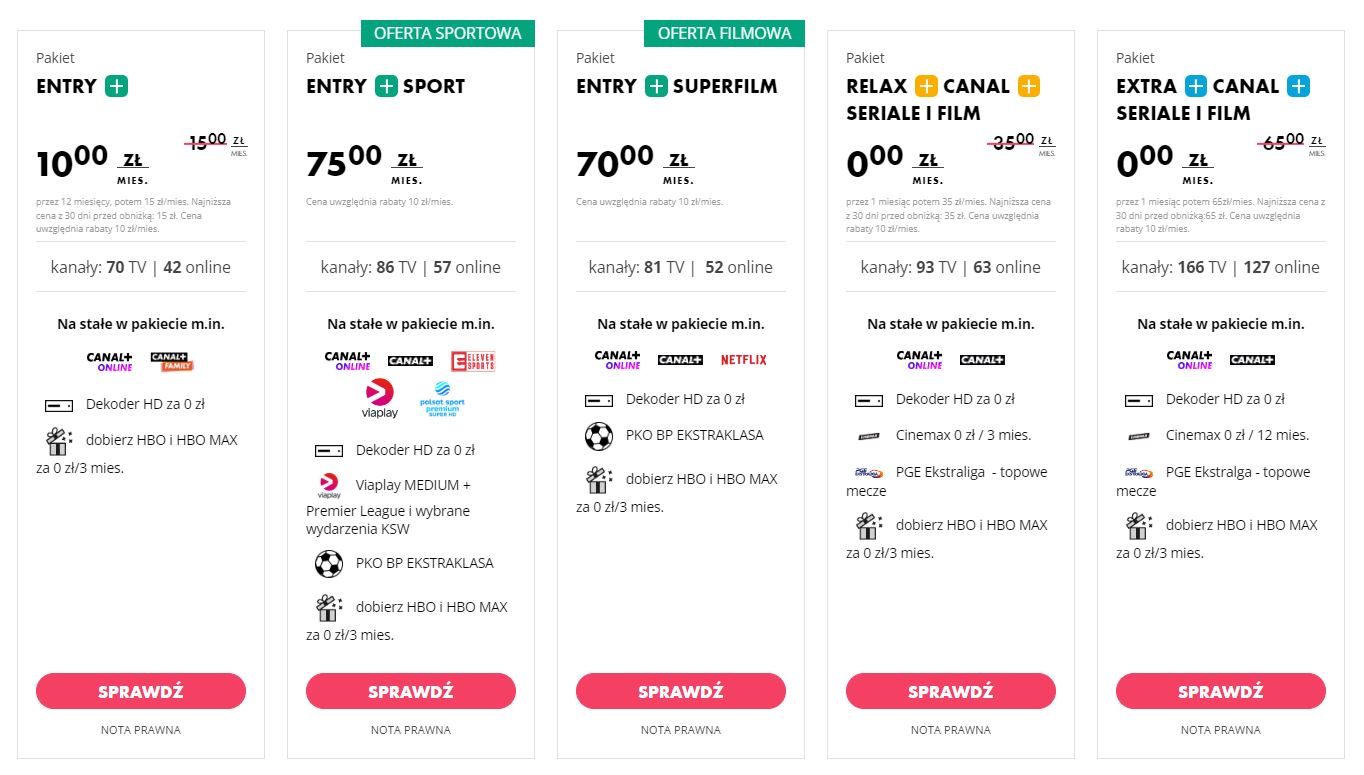Select the OFERTA SPORTOWA badge
This screenshot has width=1364, height=775.
[447, 33]
